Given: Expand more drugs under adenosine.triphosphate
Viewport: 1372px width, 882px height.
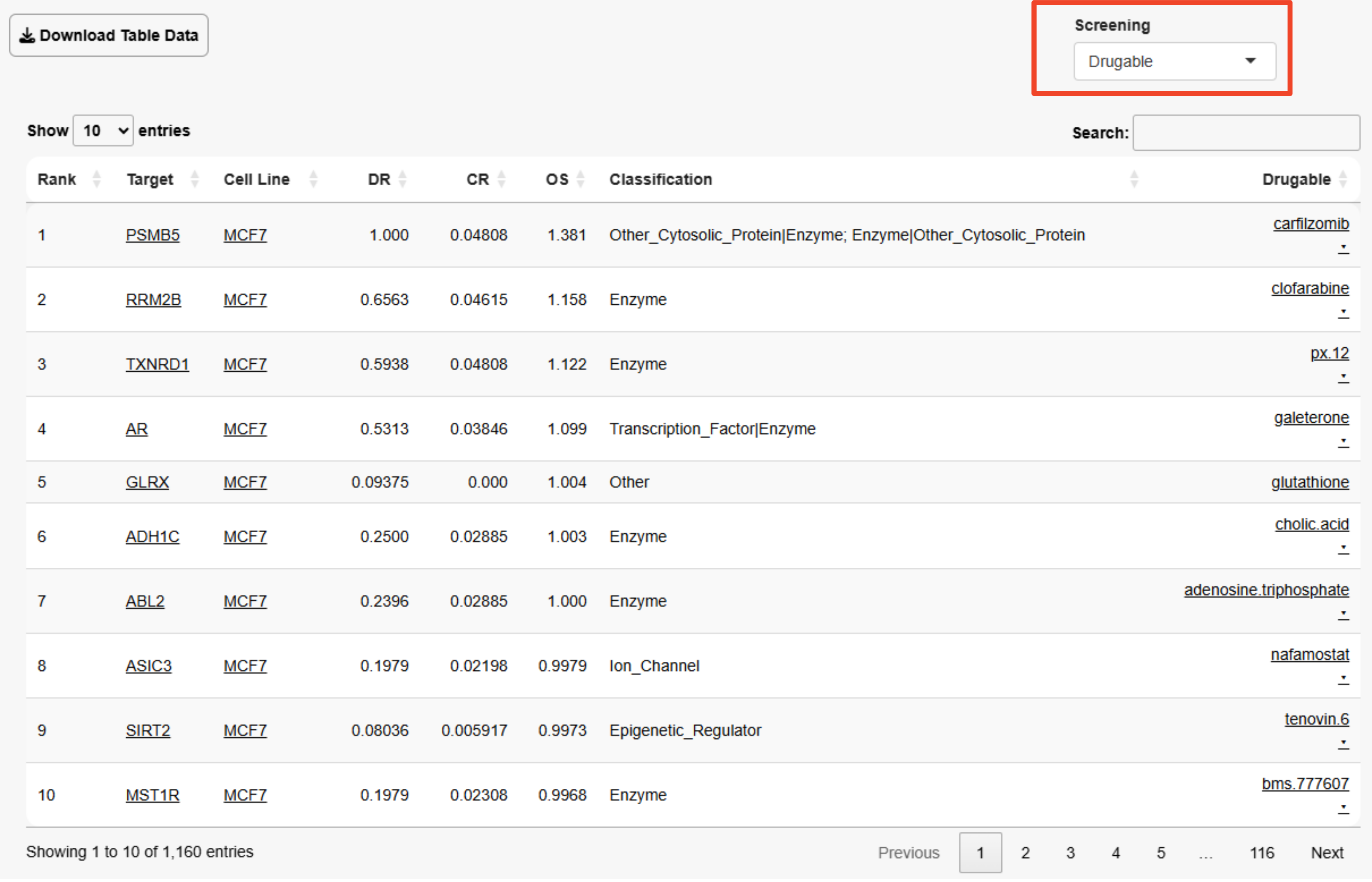Looking at the screenshot, I should [x=1343, y=614].
